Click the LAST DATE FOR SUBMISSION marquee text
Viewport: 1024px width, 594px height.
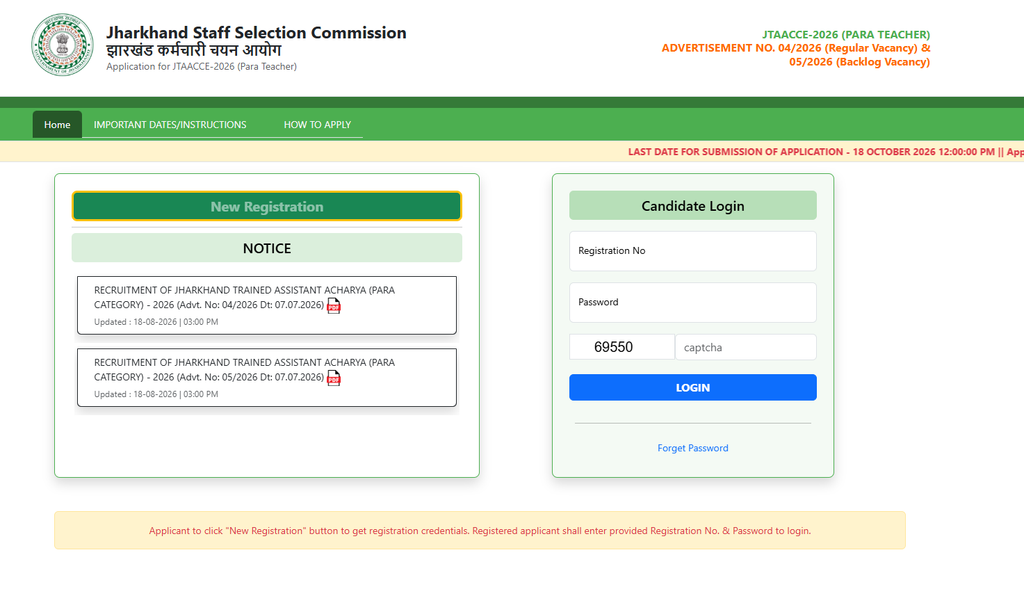click(x=825, y=151)
